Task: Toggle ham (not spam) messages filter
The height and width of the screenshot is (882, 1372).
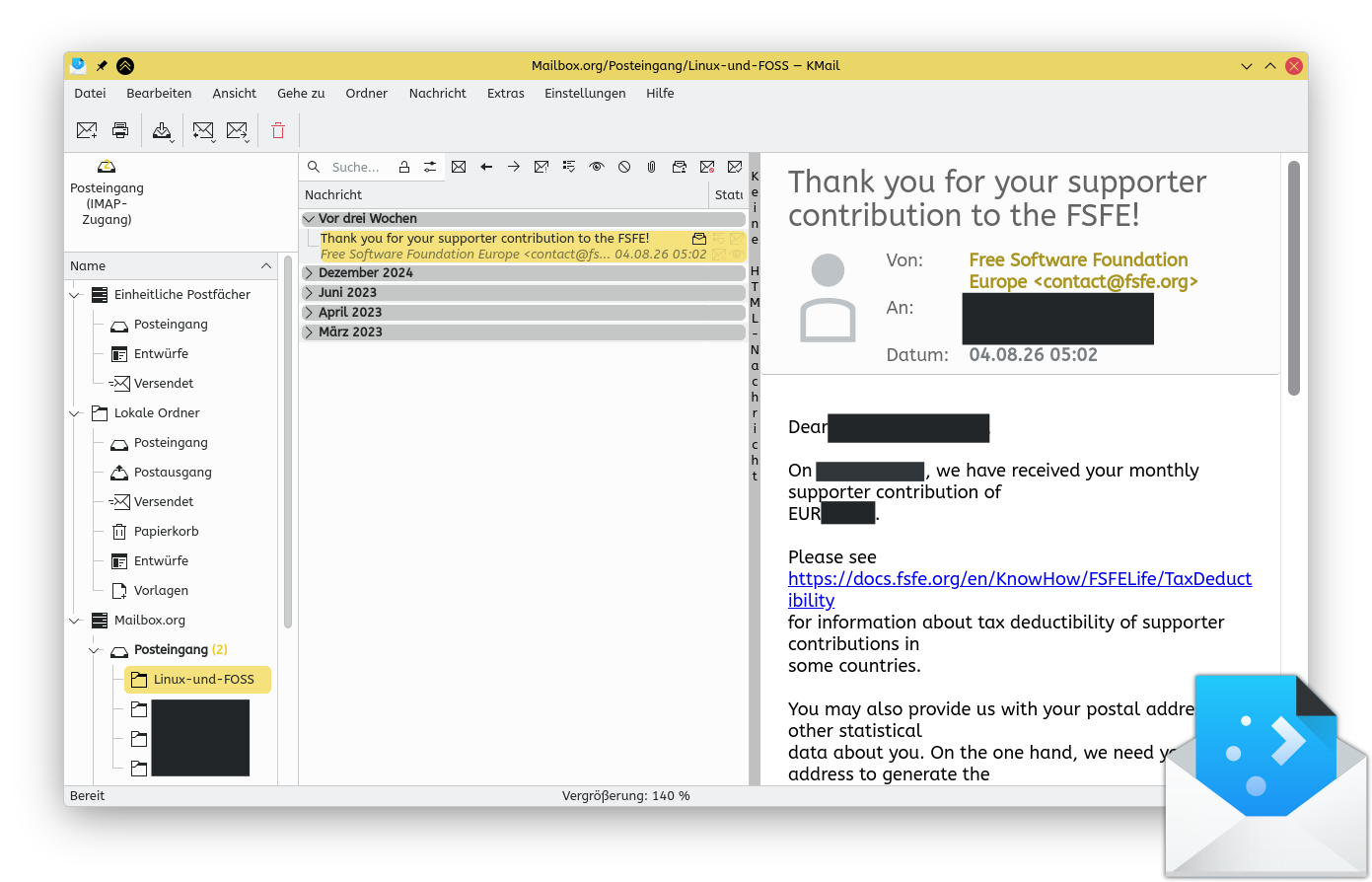Action: click(735, 167)
